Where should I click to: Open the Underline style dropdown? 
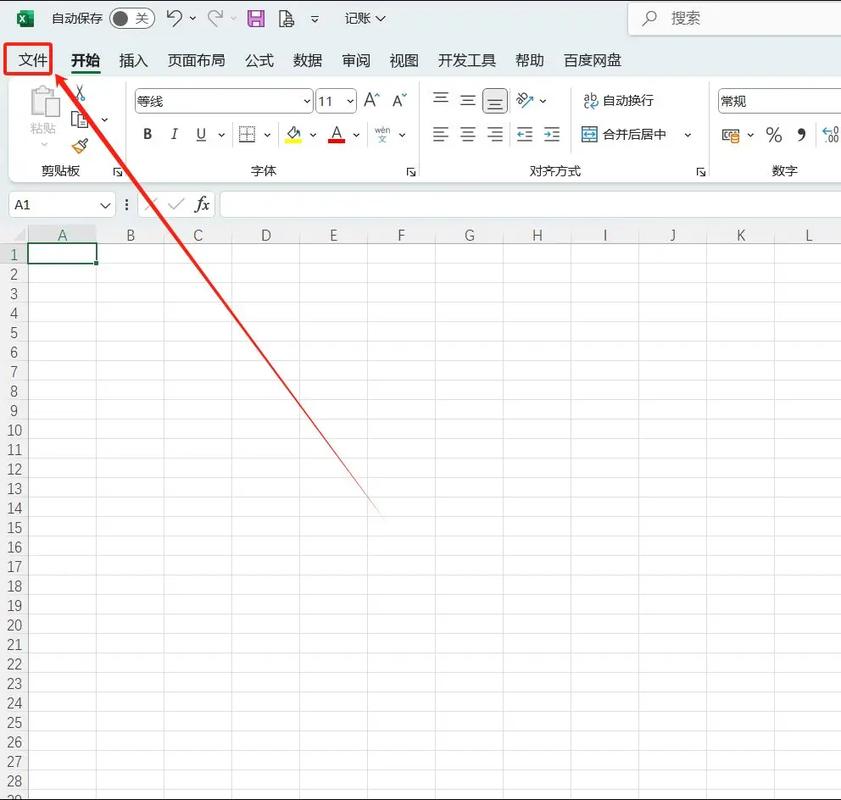[x=221, y=135]
